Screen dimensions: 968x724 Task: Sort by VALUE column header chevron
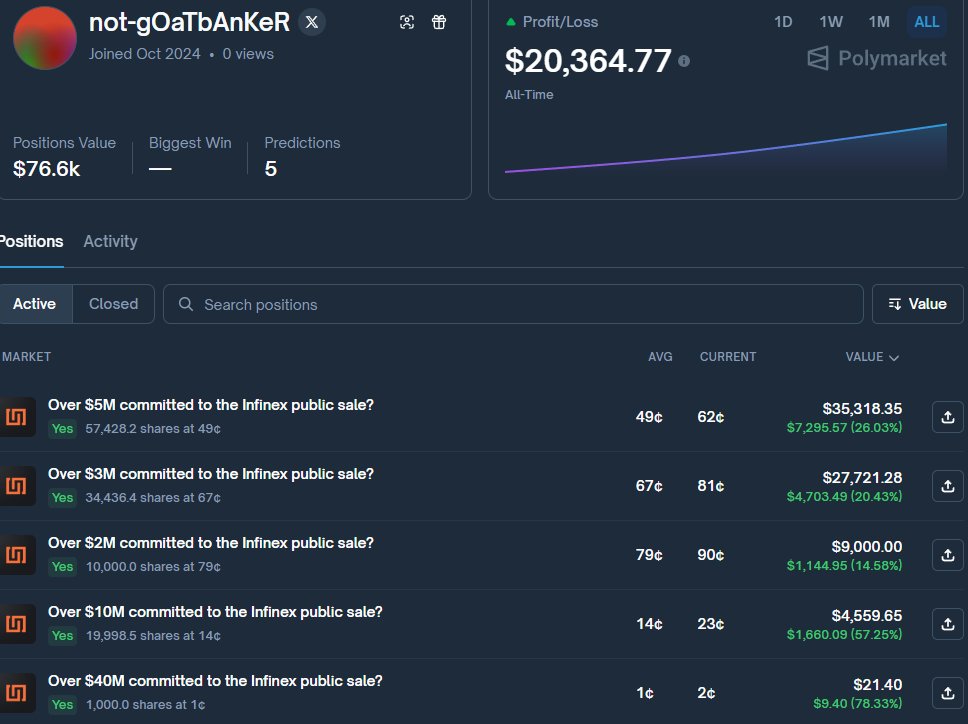[893, 357]
